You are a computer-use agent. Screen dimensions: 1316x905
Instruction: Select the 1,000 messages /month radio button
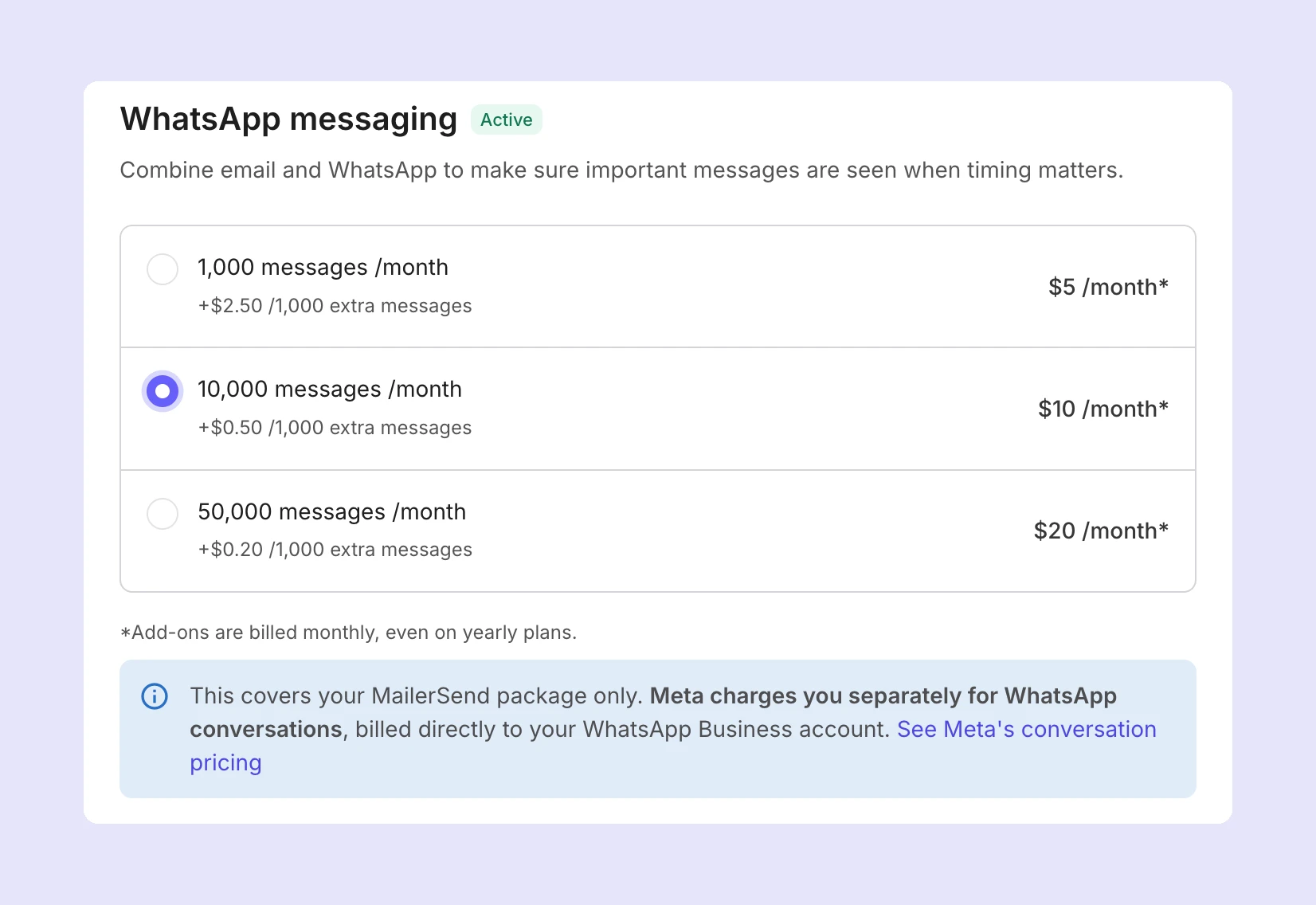coord(163,269)
